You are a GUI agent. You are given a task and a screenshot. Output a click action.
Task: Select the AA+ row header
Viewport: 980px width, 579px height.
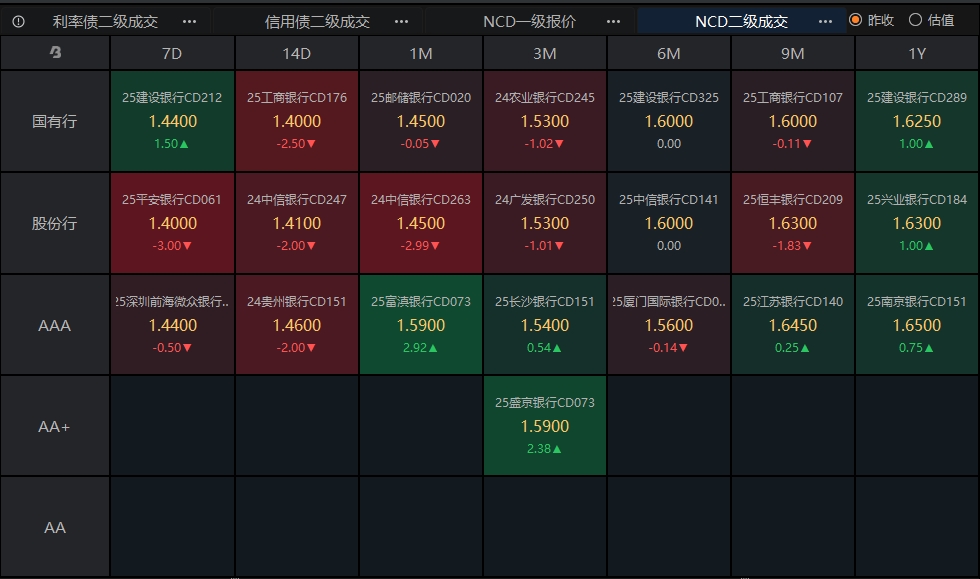click(x=55, y=426)
